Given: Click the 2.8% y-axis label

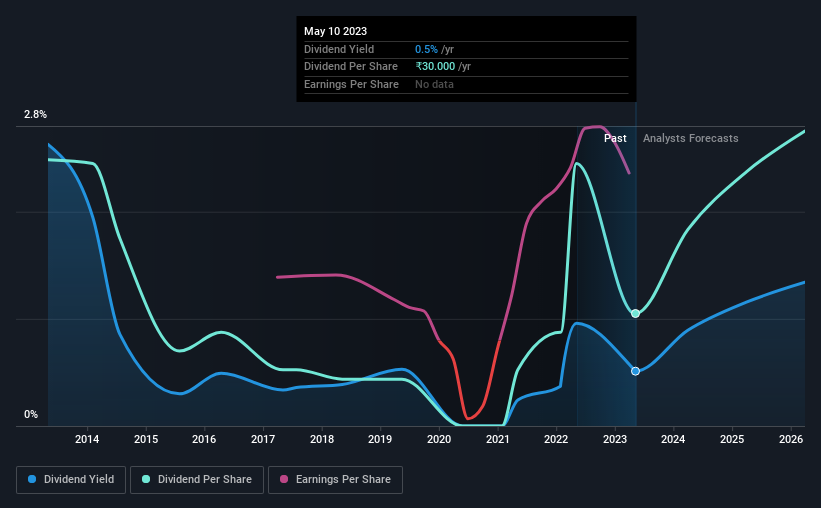Looking at the screenshot, I should coord(35,115).
